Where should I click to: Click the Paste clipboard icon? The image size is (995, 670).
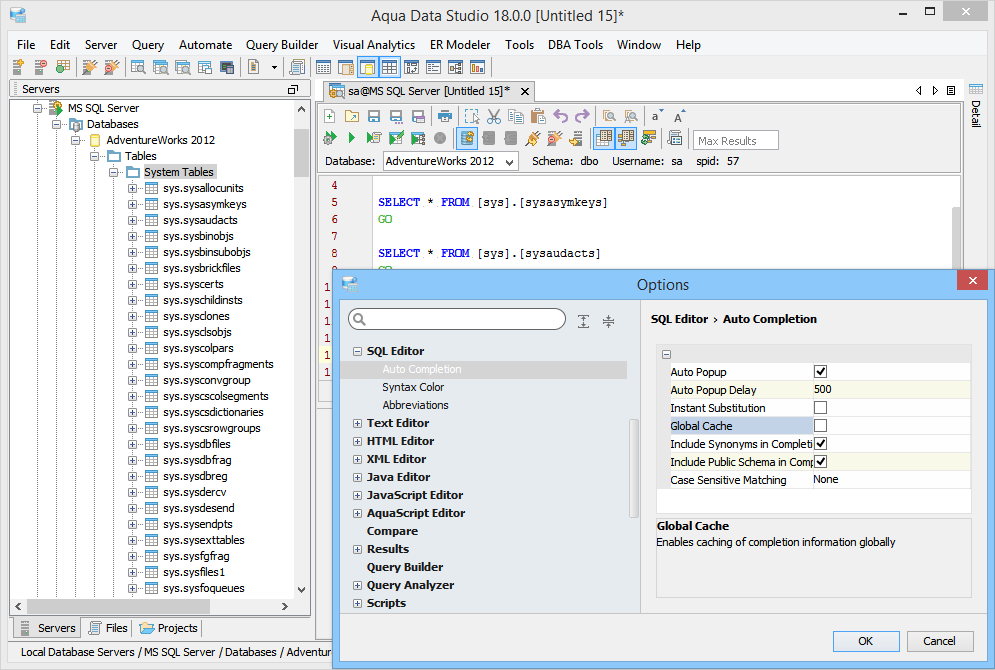pyautogui.click(x=538, y=116)
